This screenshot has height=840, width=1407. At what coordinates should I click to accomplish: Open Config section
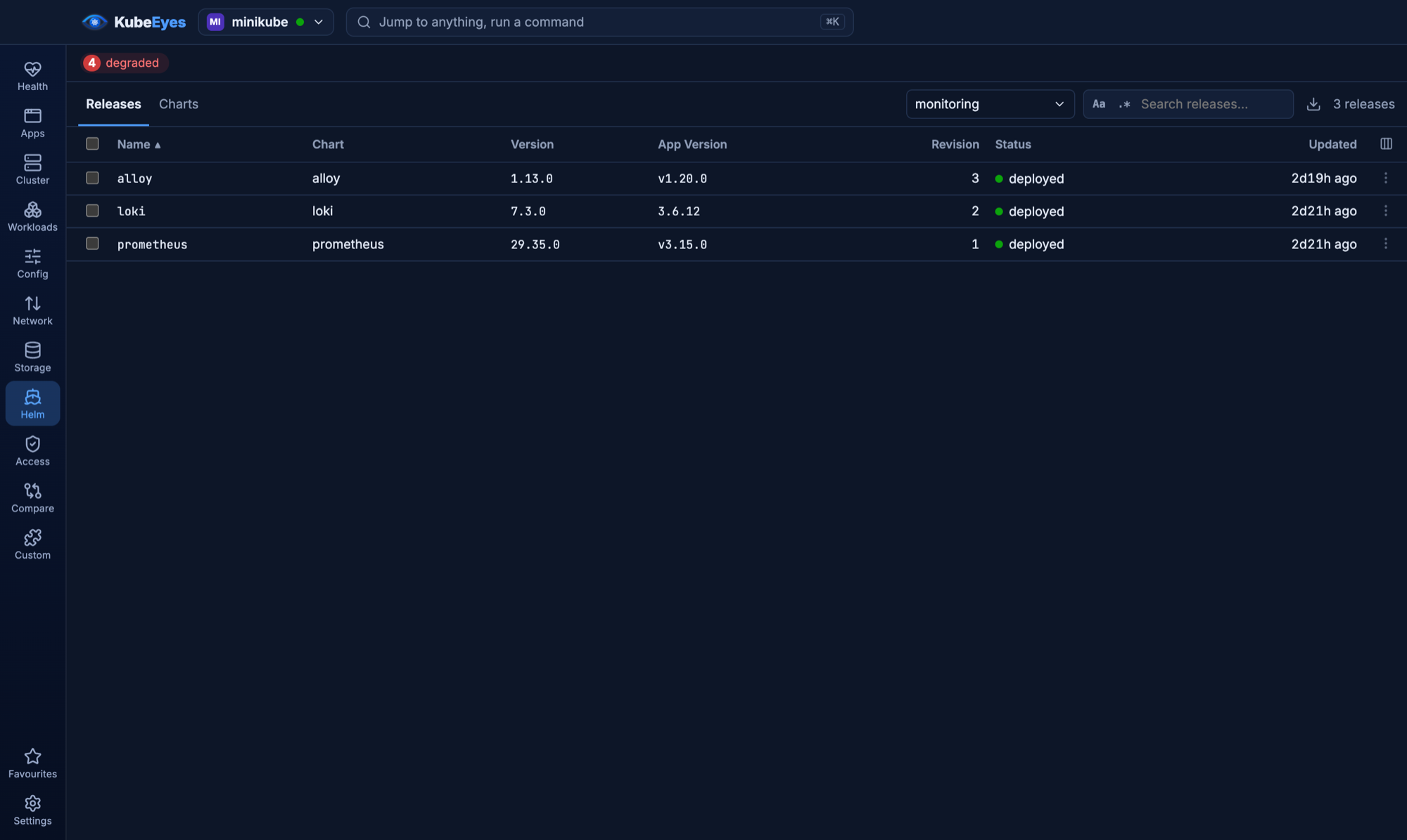pyautogui.click(x=32, y=264)
